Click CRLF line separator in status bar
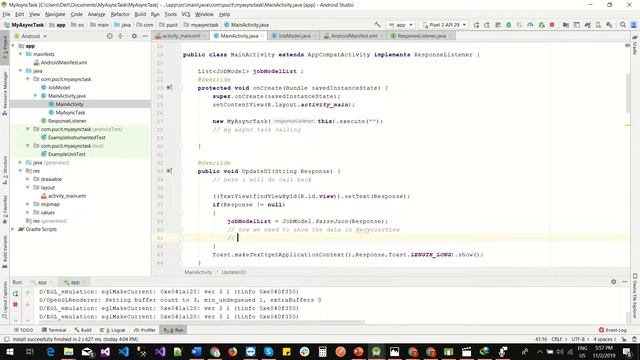Viewport: 640px width, 360px height. click(559, 339)
